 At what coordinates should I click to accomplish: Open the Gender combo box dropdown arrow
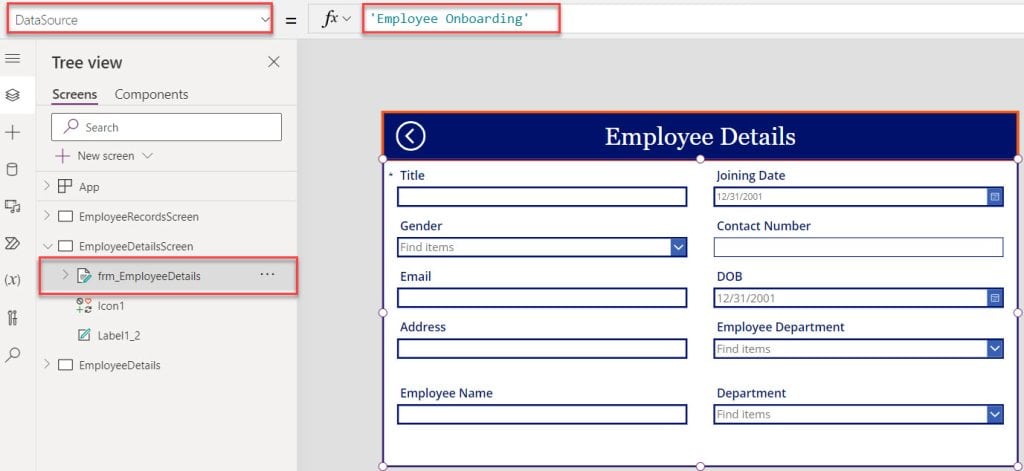pos(679,247)
